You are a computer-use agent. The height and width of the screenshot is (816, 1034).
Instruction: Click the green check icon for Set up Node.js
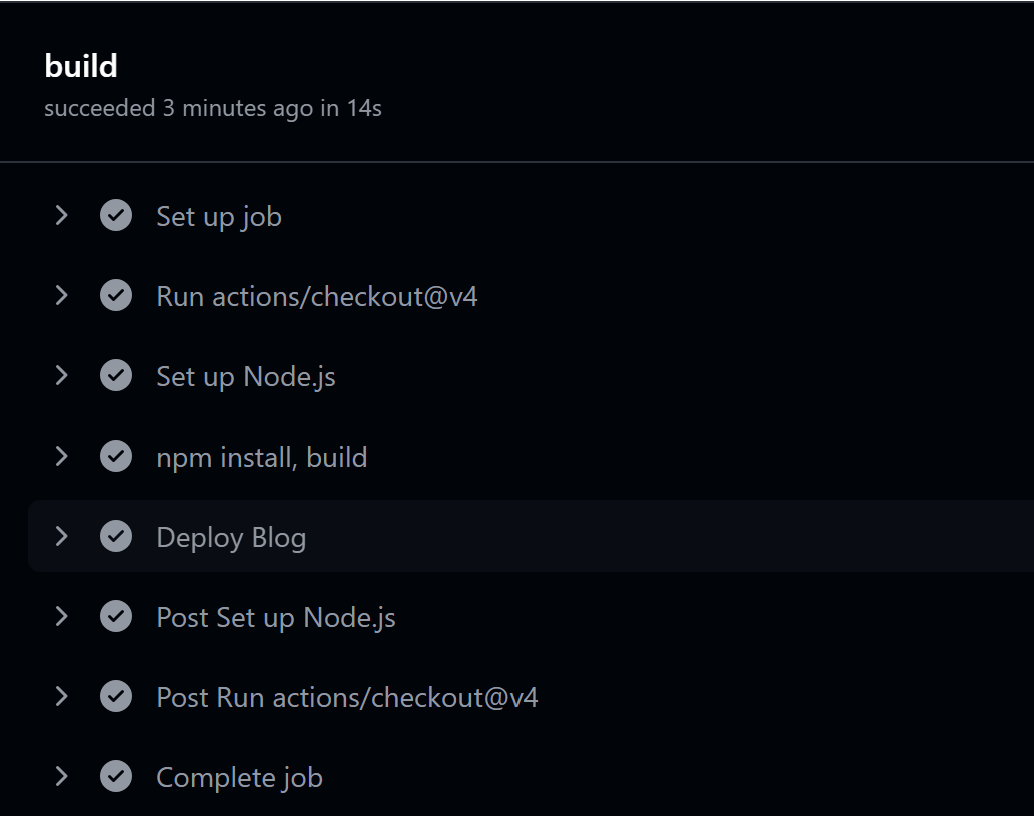[x=116, y=376]
